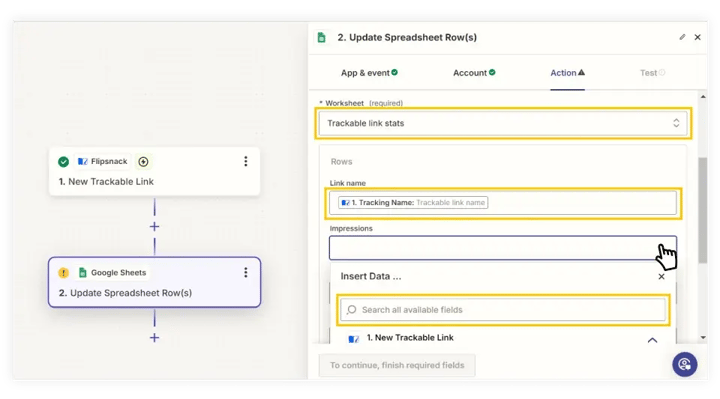The height and width of the screenshot is (399, 720).
Task: Click the yellow warning icon on Google Sheets step
Action: pyautogui.click(x=63, y=273)
